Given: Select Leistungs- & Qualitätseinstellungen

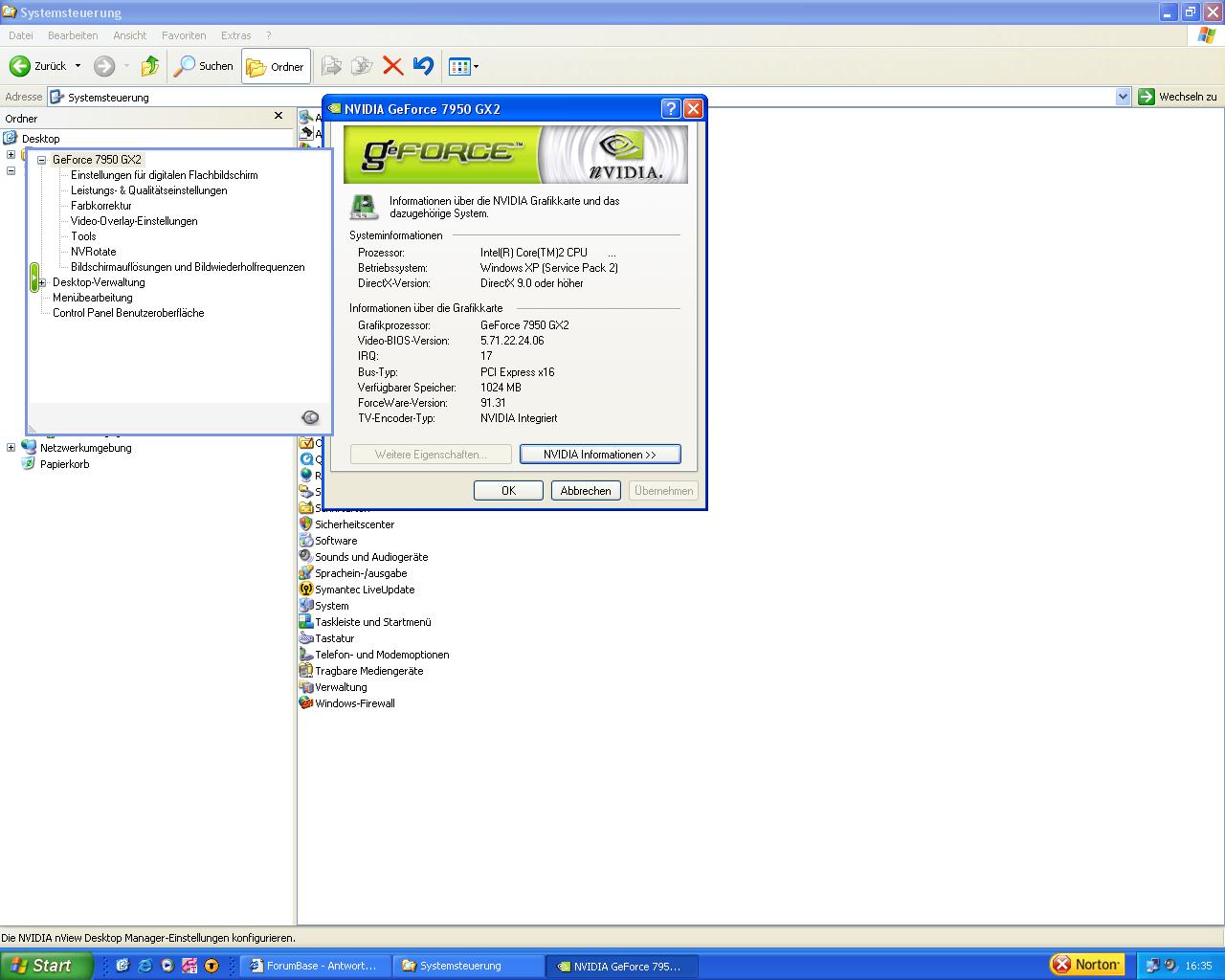Looking at the screenshot, I should 149,190.
